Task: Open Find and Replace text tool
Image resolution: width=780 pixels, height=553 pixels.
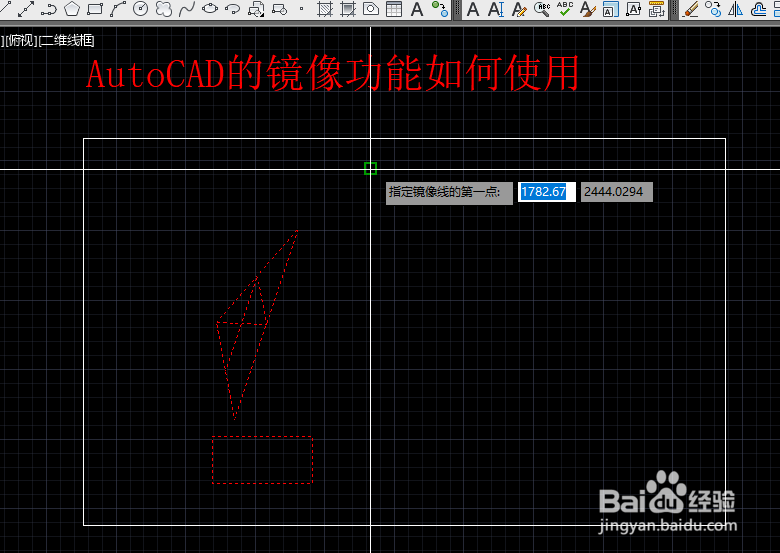Action: coord(542,9)
